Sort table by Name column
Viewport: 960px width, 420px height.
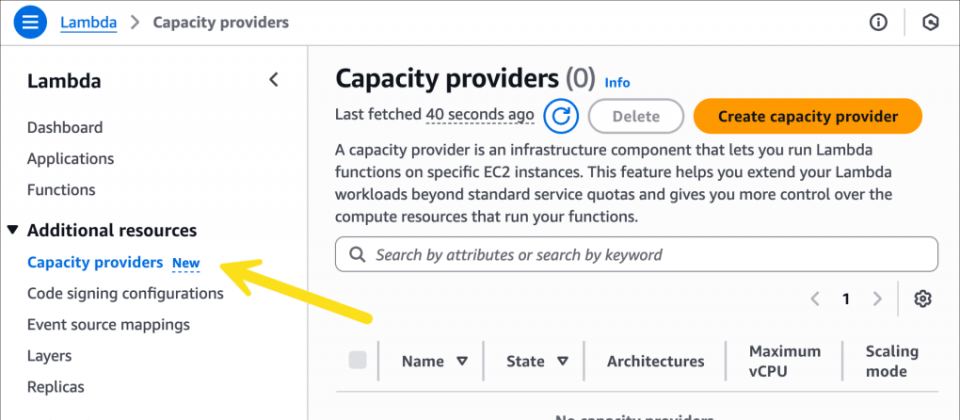tap(461, 361)
